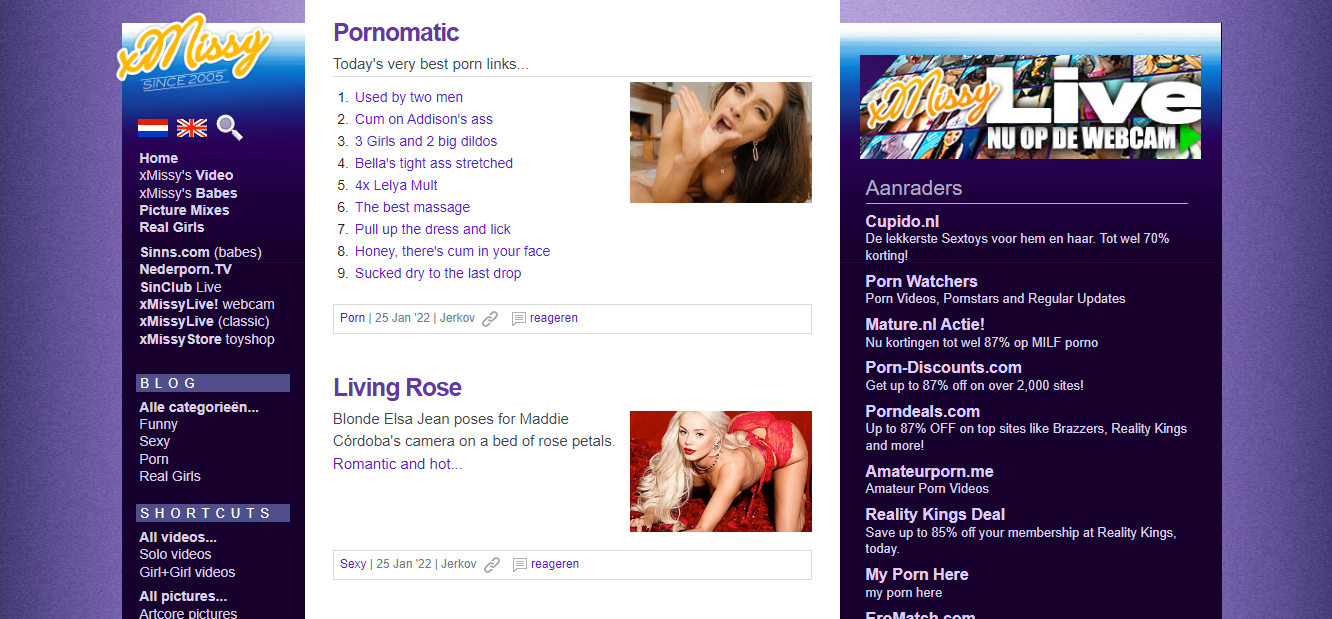Click the permalink chain icon under Living Rose

tap(492, 565)
